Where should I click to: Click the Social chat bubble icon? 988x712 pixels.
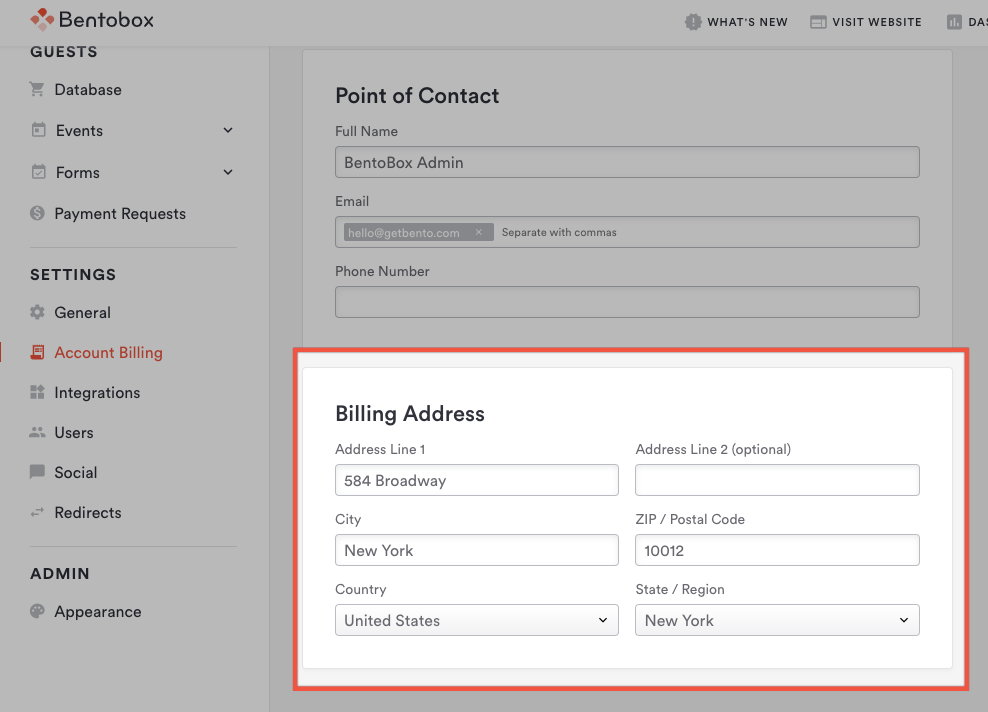[x=37, y=472]
